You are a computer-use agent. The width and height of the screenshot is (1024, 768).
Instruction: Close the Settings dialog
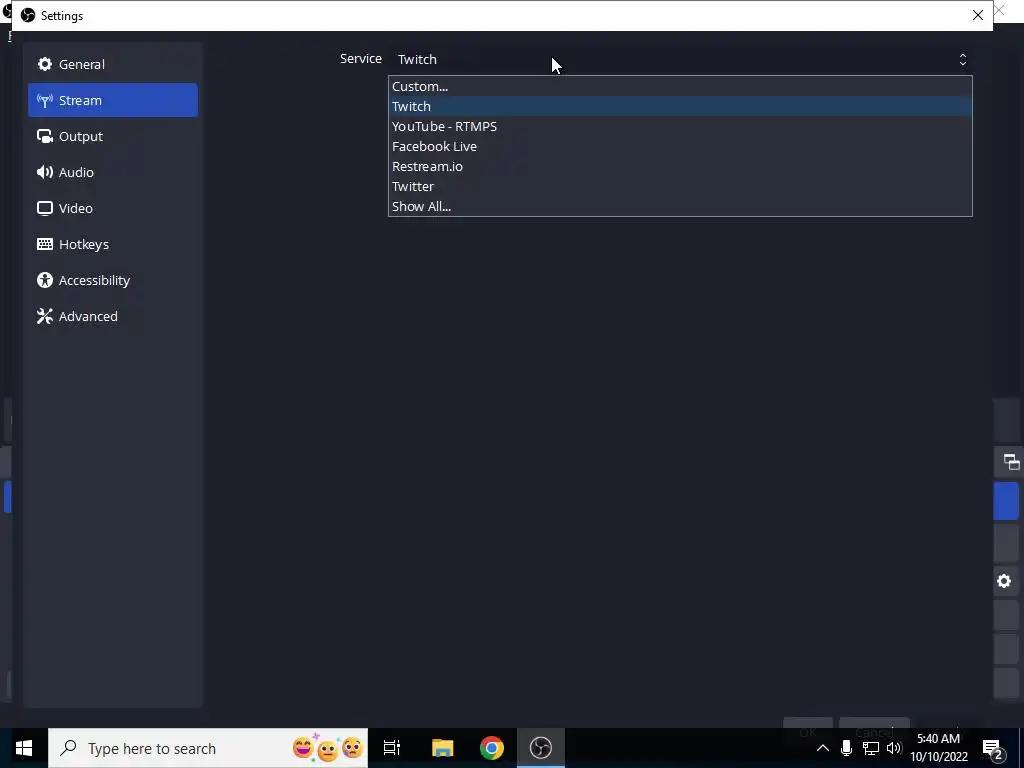click(978, 15)
